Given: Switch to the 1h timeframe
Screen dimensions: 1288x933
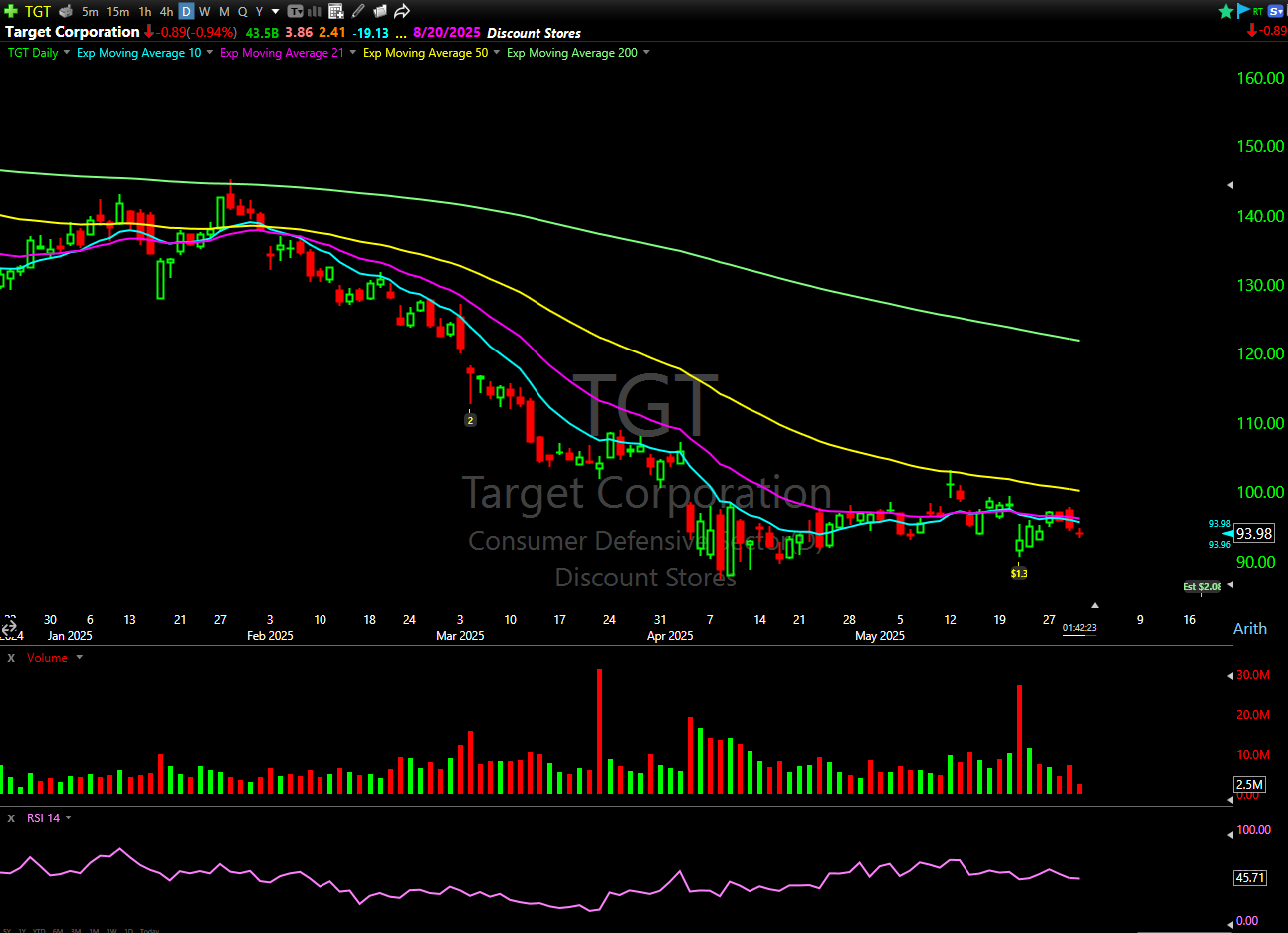Looking at the screenshot, I should tap(145, 12).
